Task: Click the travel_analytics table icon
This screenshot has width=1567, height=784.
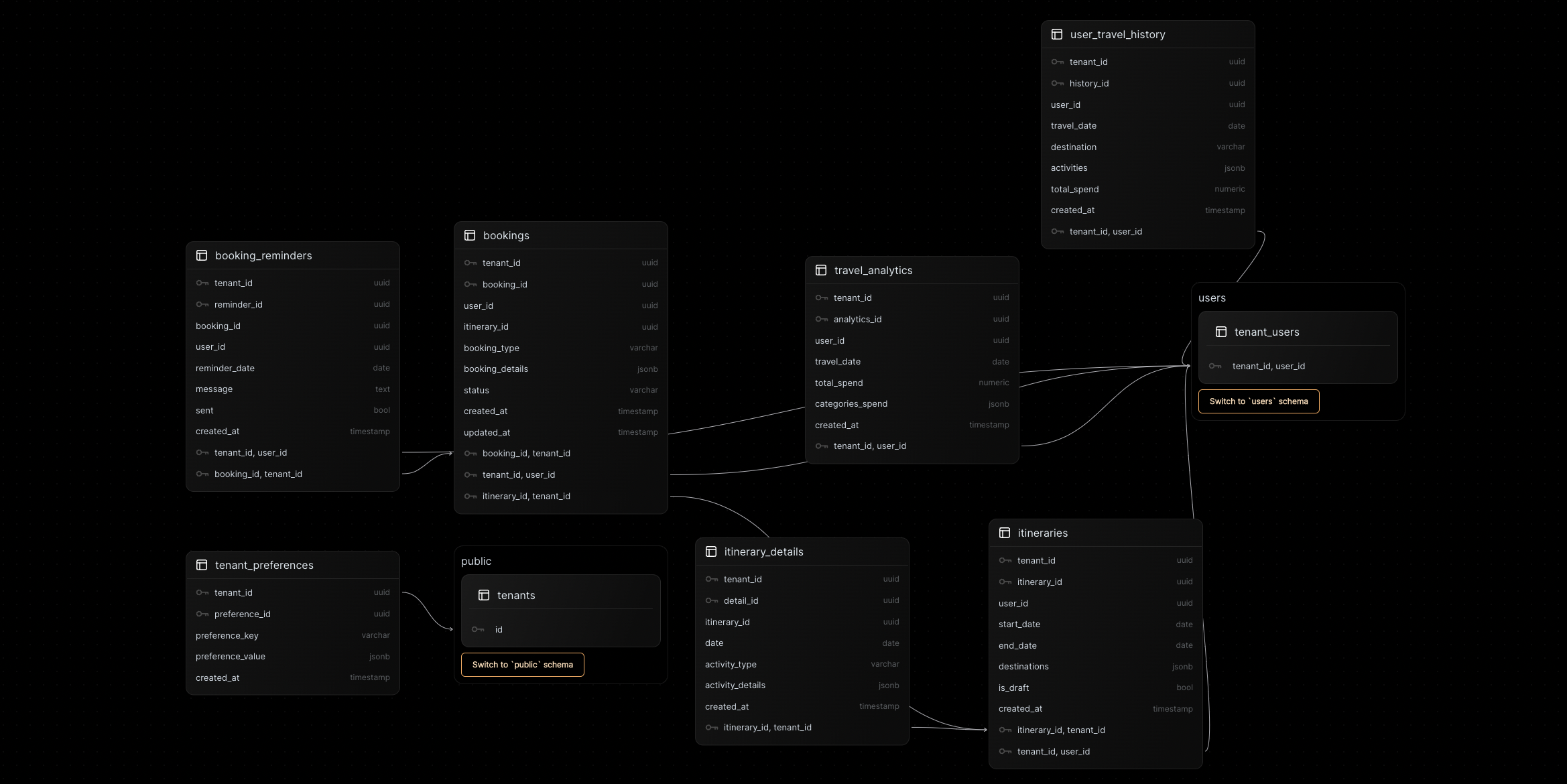Action: [x=820, y=269]
